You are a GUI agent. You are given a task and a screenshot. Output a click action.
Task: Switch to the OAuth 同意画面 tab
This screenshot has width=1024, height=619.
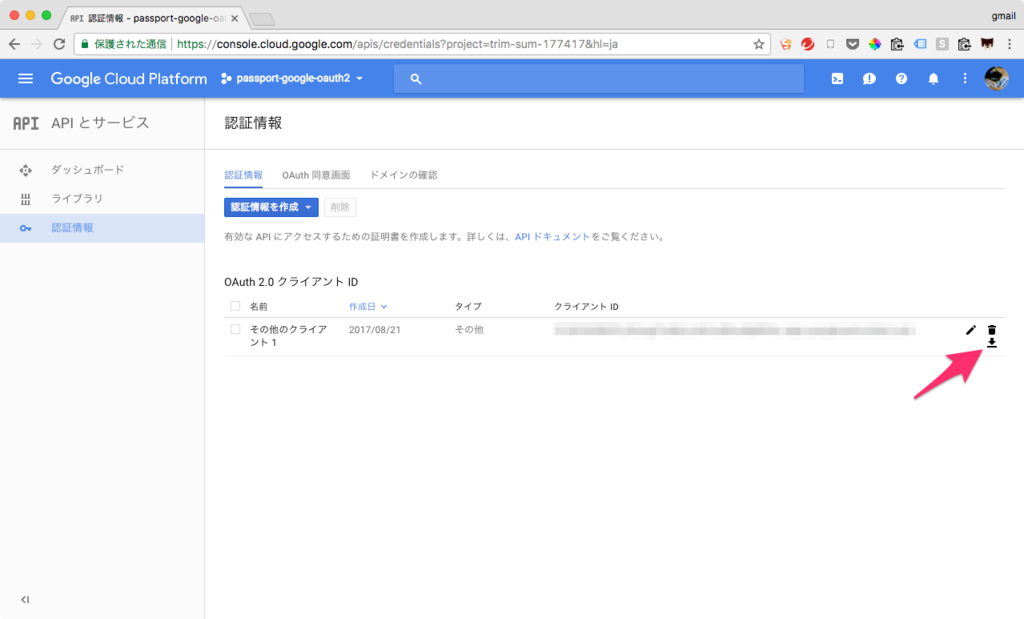click(315, 175)
